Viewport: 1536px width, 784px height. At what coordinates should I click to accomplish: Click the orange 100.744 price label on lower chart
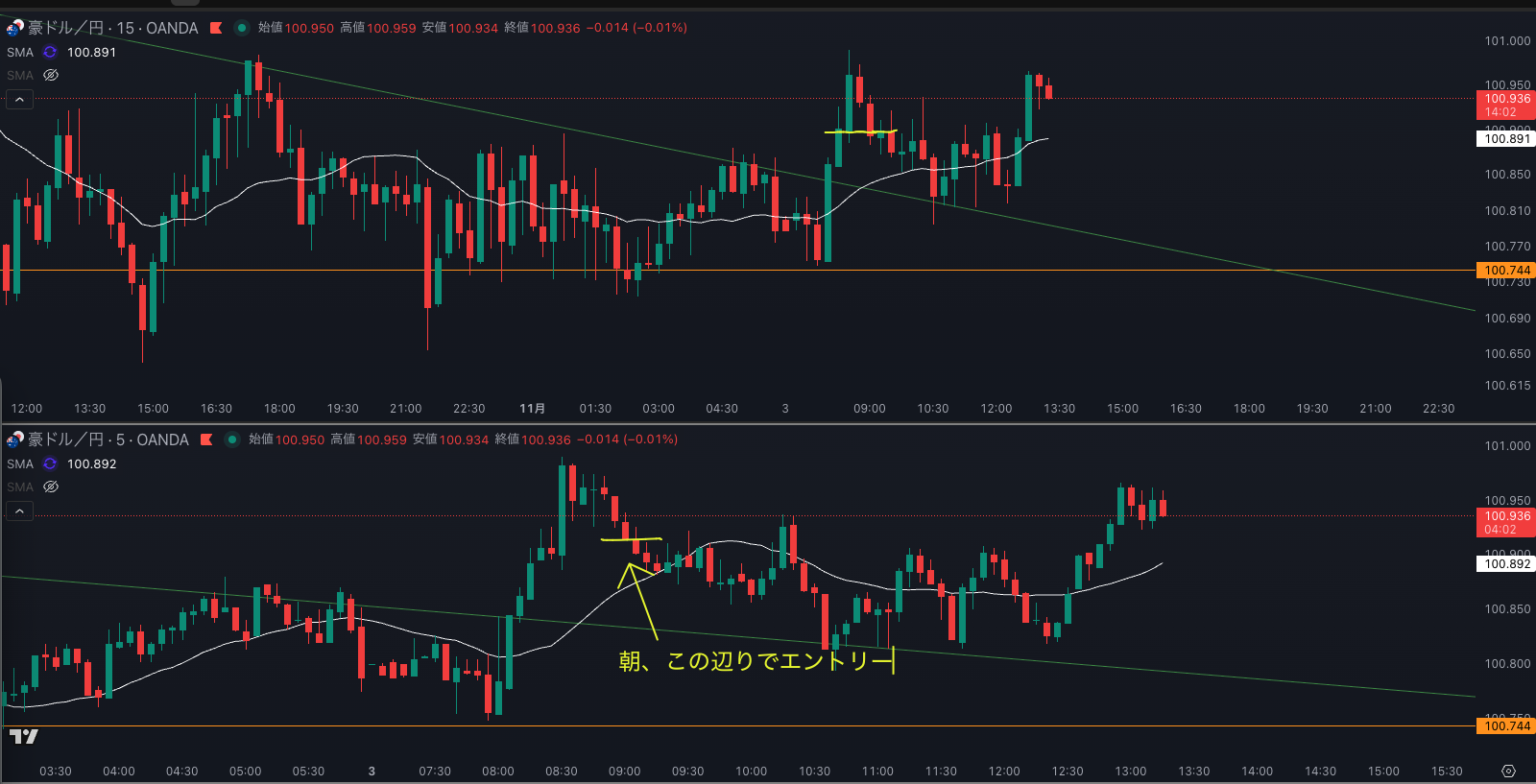coord(1507,726)
